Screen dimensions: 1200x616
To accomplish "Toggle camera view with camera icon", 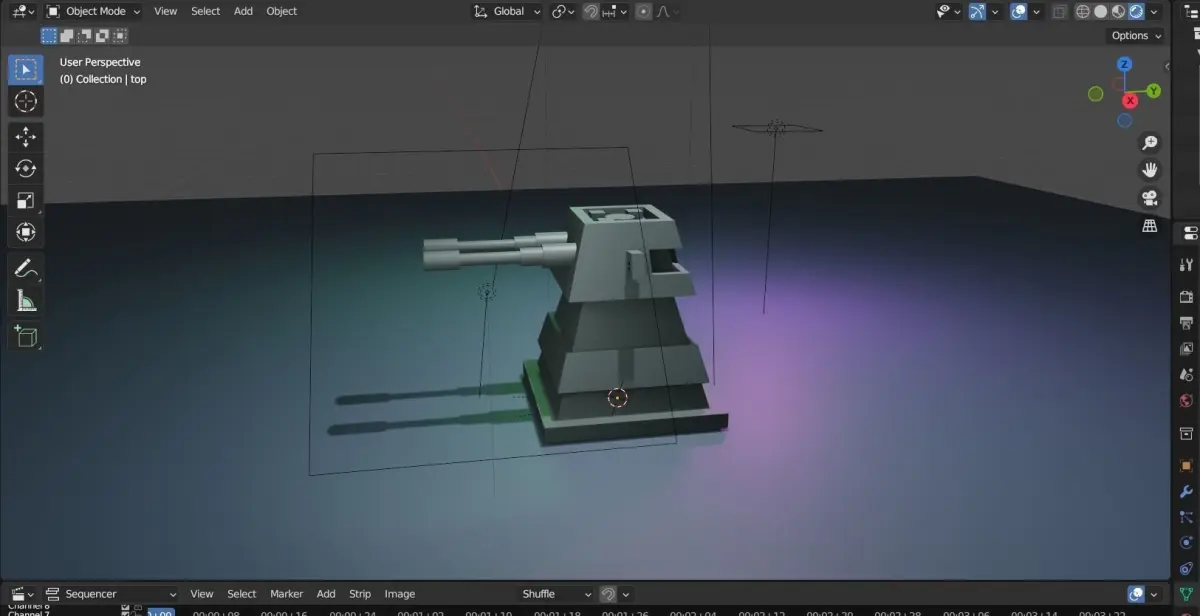I will point(1150,198).
